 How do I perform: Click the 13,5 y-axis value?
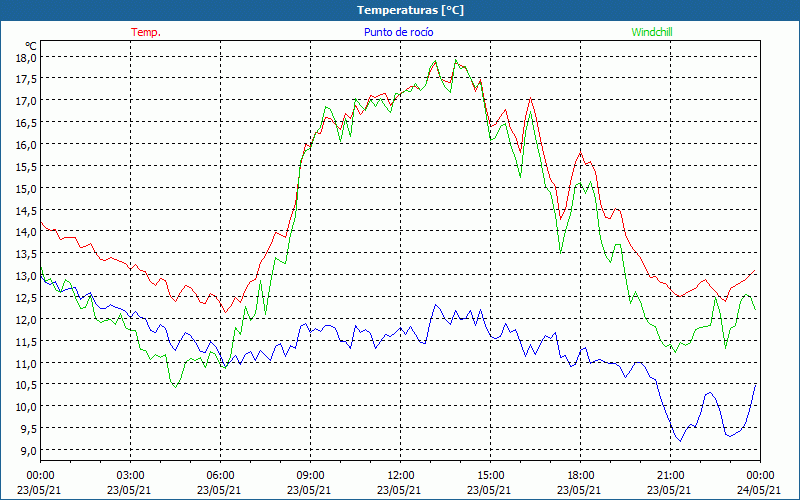(x=26, y=254)
